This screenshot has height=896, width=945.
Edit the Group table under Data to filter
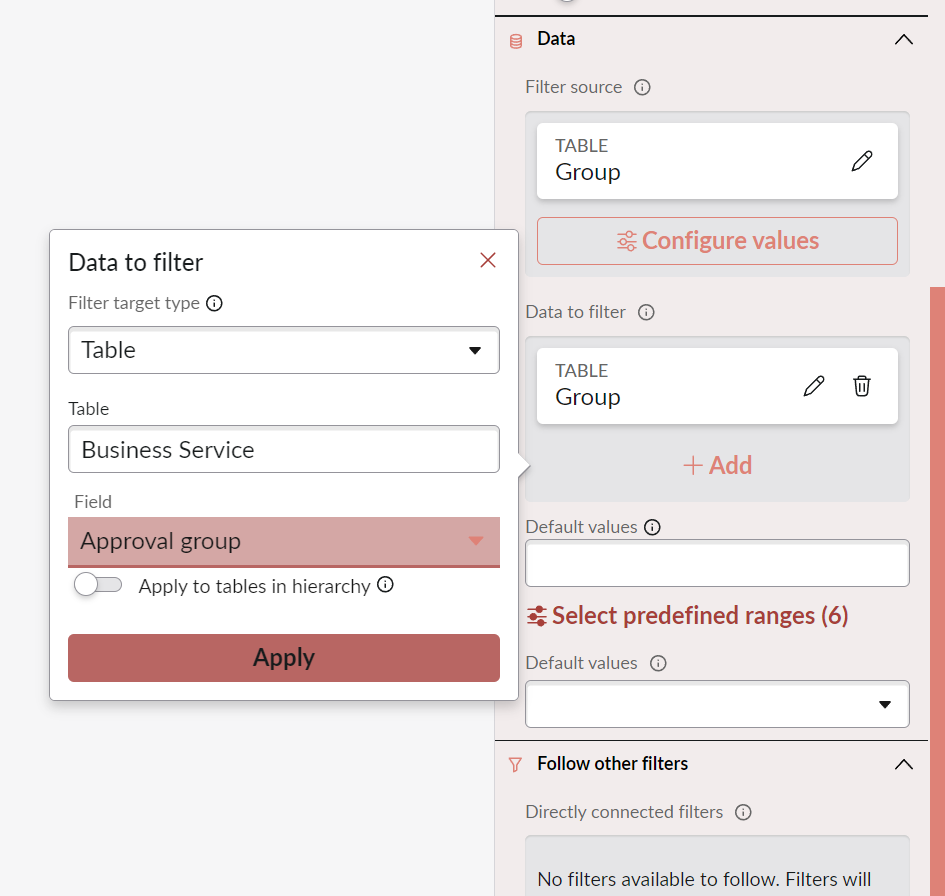[x=813, y=386]
